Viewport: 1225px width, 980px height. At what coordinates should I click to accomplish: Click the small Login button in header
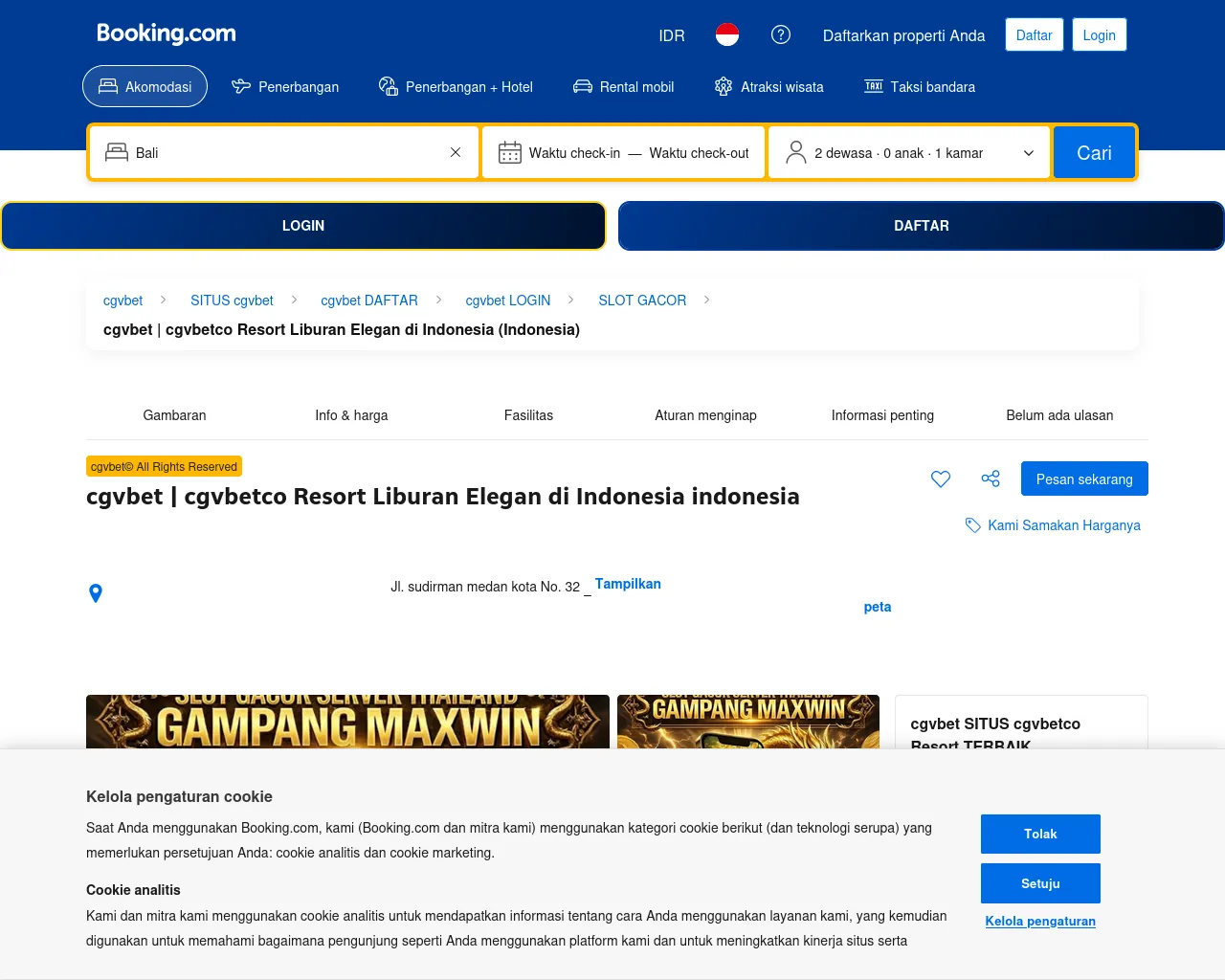1099,34
